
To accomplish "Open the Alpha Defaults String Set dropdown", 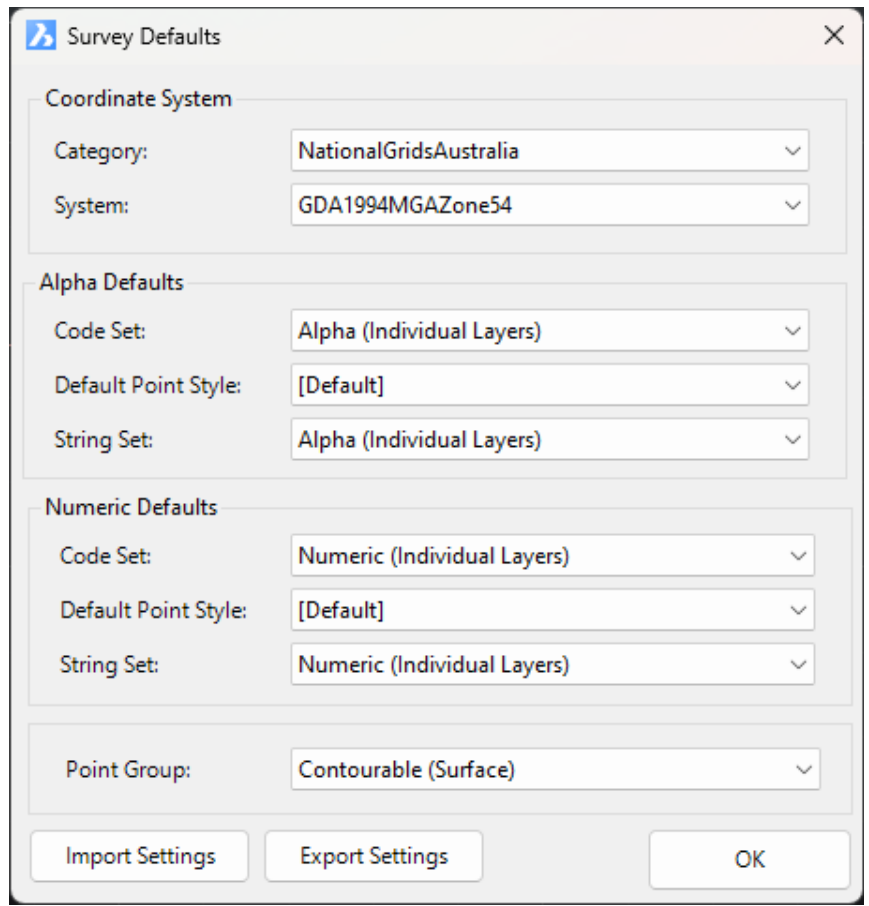I will coord(549,439).
